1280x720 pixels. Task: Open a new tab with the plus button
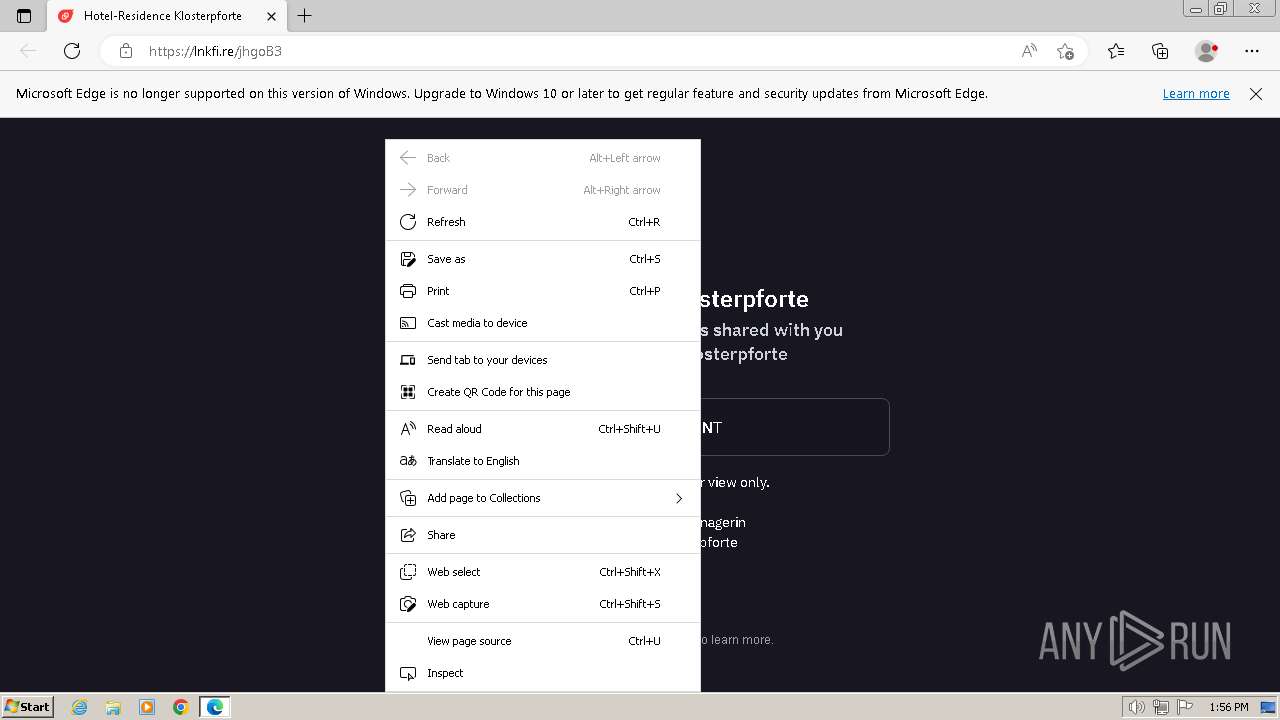click(x=305, y=16)
